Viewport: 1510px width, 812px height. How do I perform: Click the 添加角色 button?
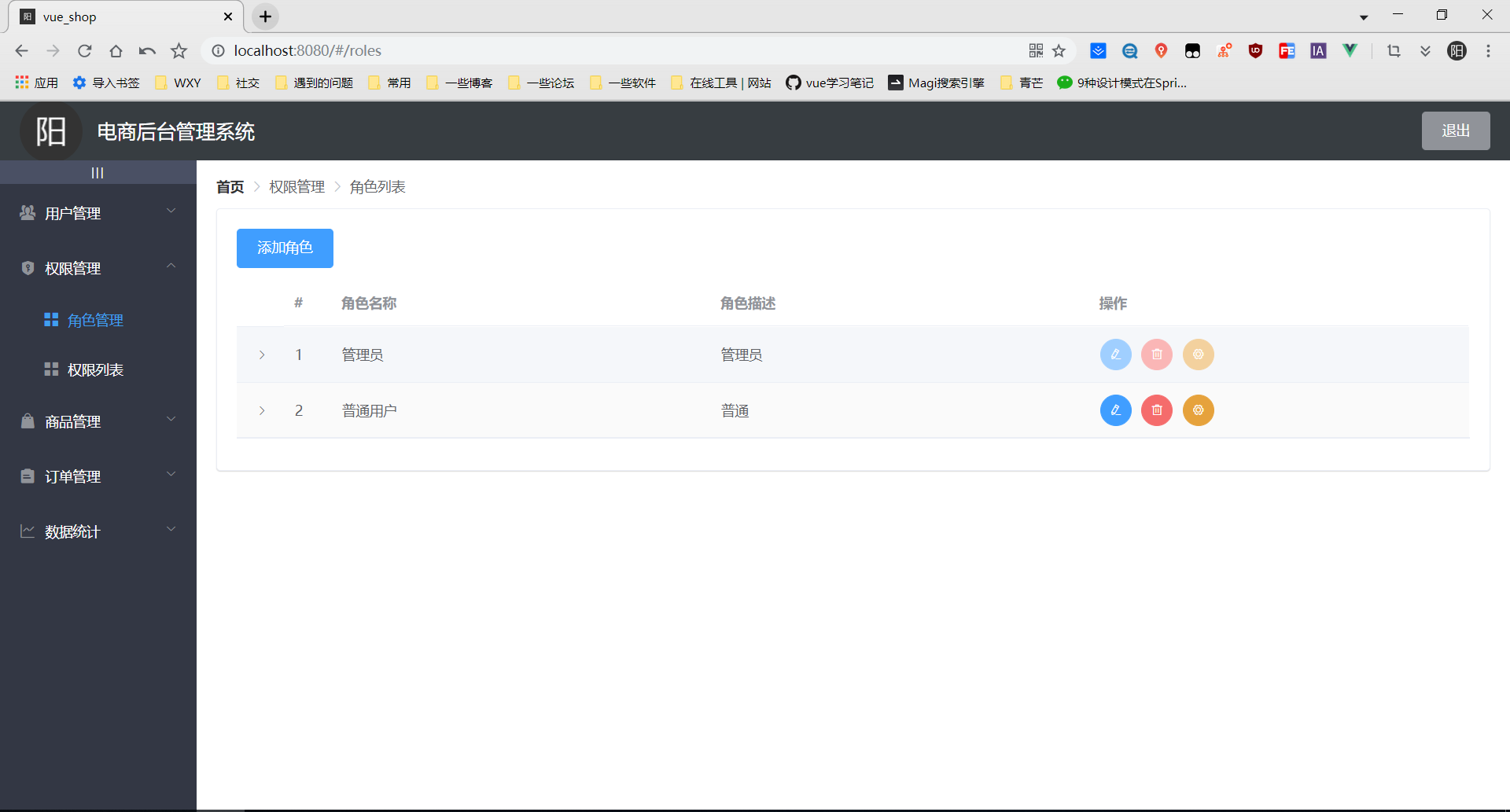click(x=285, y=248)
